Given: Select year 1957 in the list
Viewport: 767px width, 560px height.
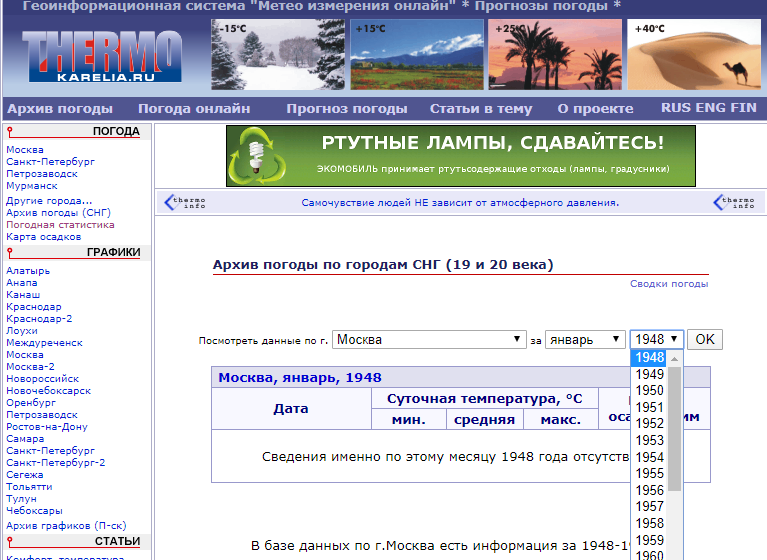Looking at the screenshot, I should (649, 506).
